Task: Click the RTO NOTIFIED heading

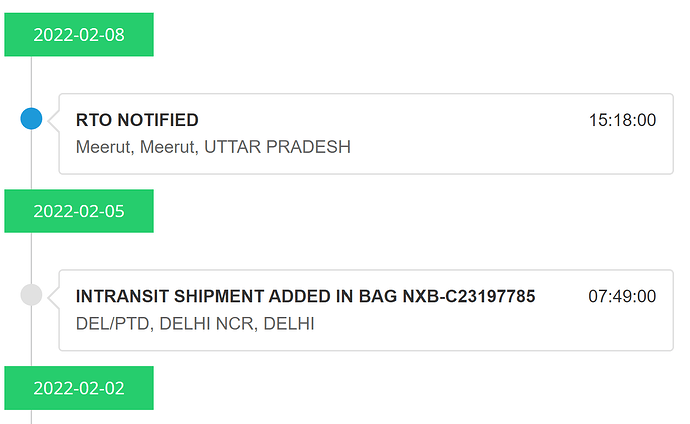Action: click(x=137, y=120)
